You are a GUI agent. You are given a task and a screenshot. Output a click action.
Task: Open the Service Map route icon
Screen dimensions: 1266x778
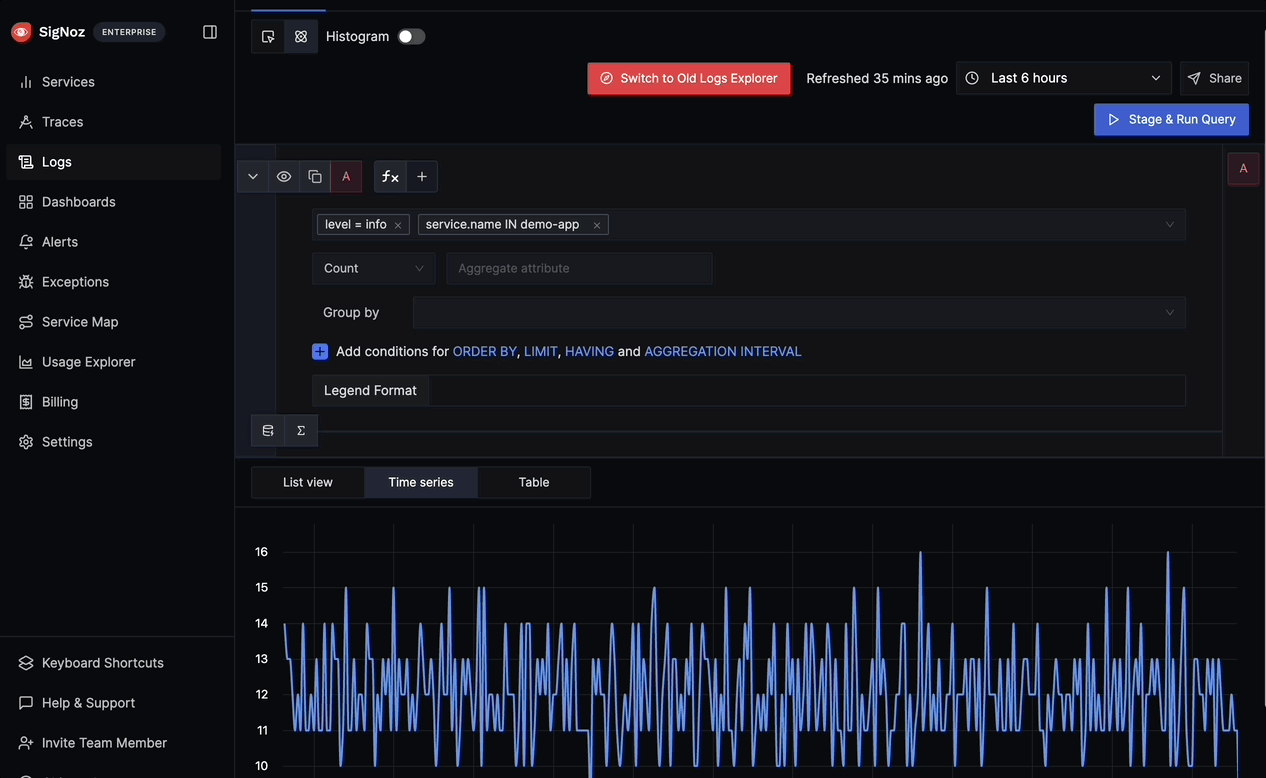click(x=26, y=322)
